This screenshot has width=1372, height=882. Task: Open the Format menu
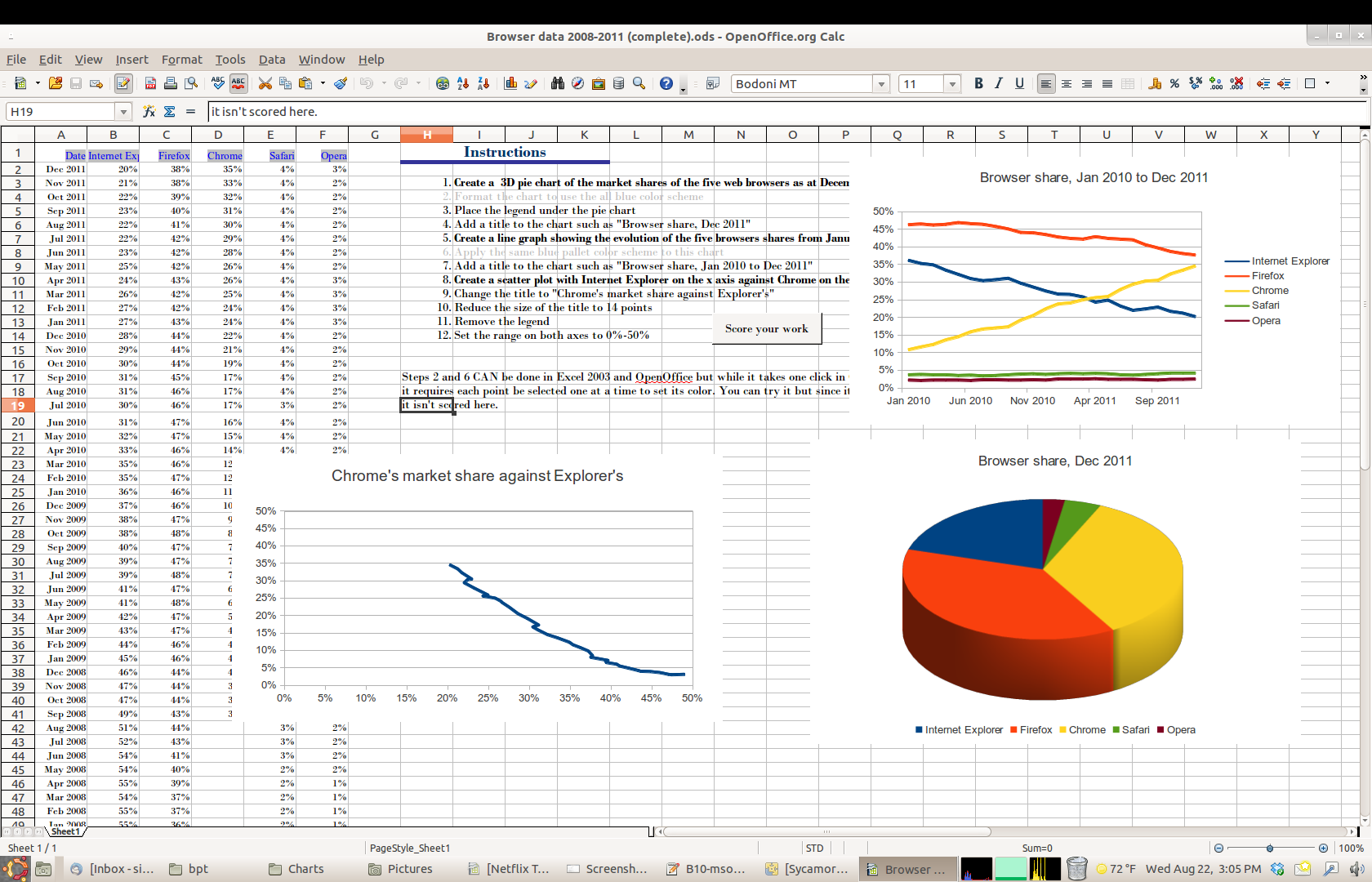(x=181, y=59)
